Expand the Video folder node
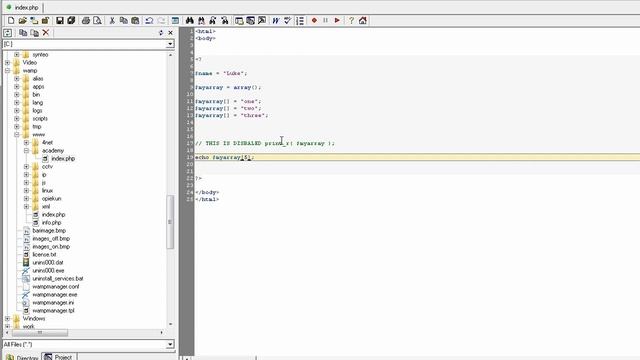This screenshot has height=360, width=640. [x=7, y=62]
